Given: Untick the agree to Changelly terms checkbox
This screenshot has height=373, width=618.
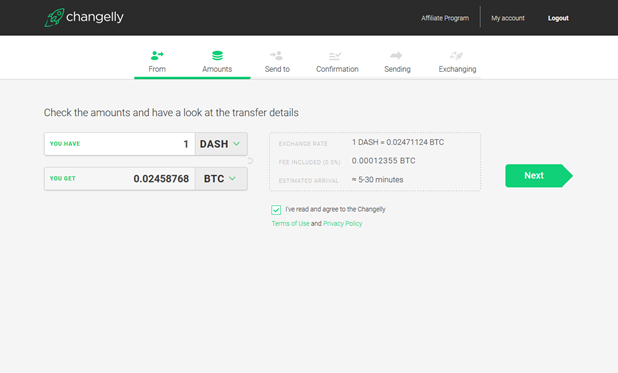Looking at the screenshot, I should coord(276,210).
